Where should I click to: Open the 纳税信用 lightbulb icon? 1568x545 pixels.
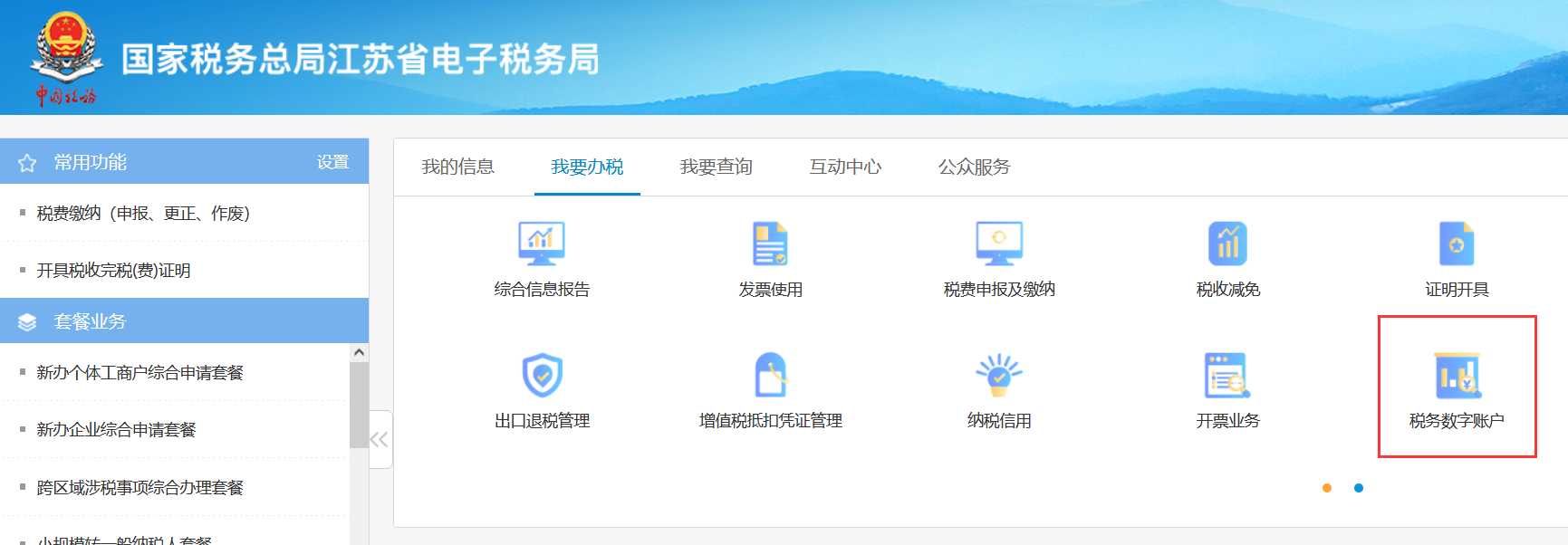coord(999,374)
